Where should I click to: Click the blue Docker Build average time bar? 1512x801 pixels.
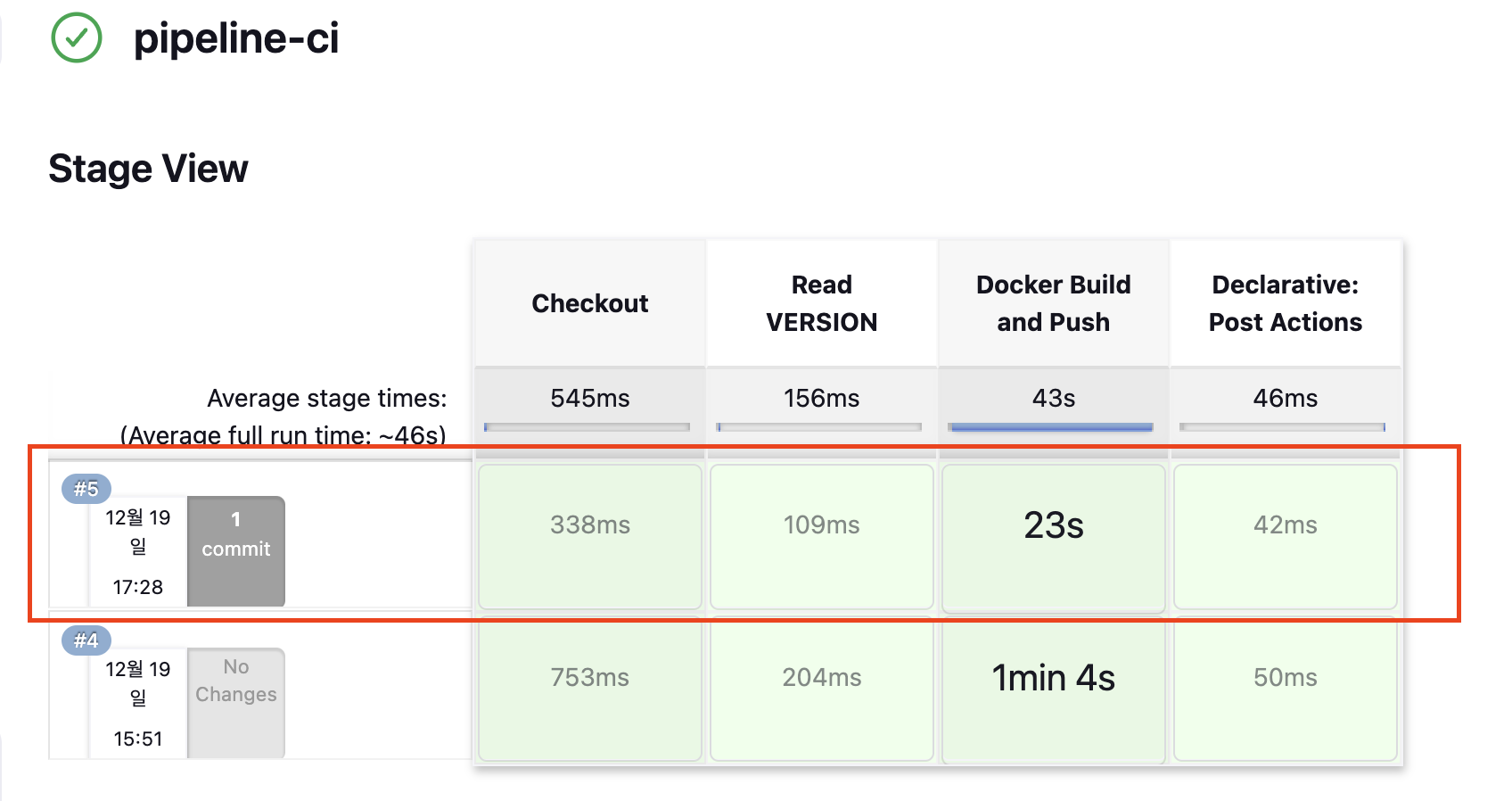[x=1051, y=427]
